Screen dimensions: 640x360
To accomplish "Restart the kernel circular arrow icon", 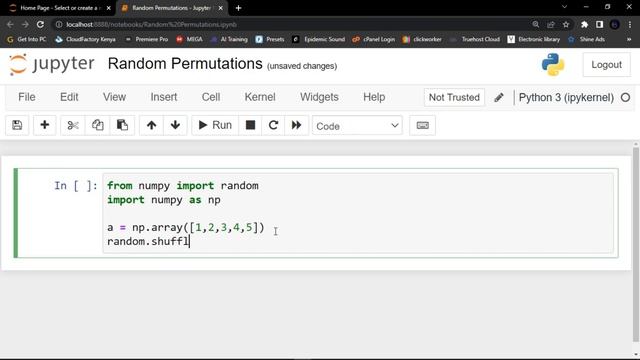I will [273, 125].
